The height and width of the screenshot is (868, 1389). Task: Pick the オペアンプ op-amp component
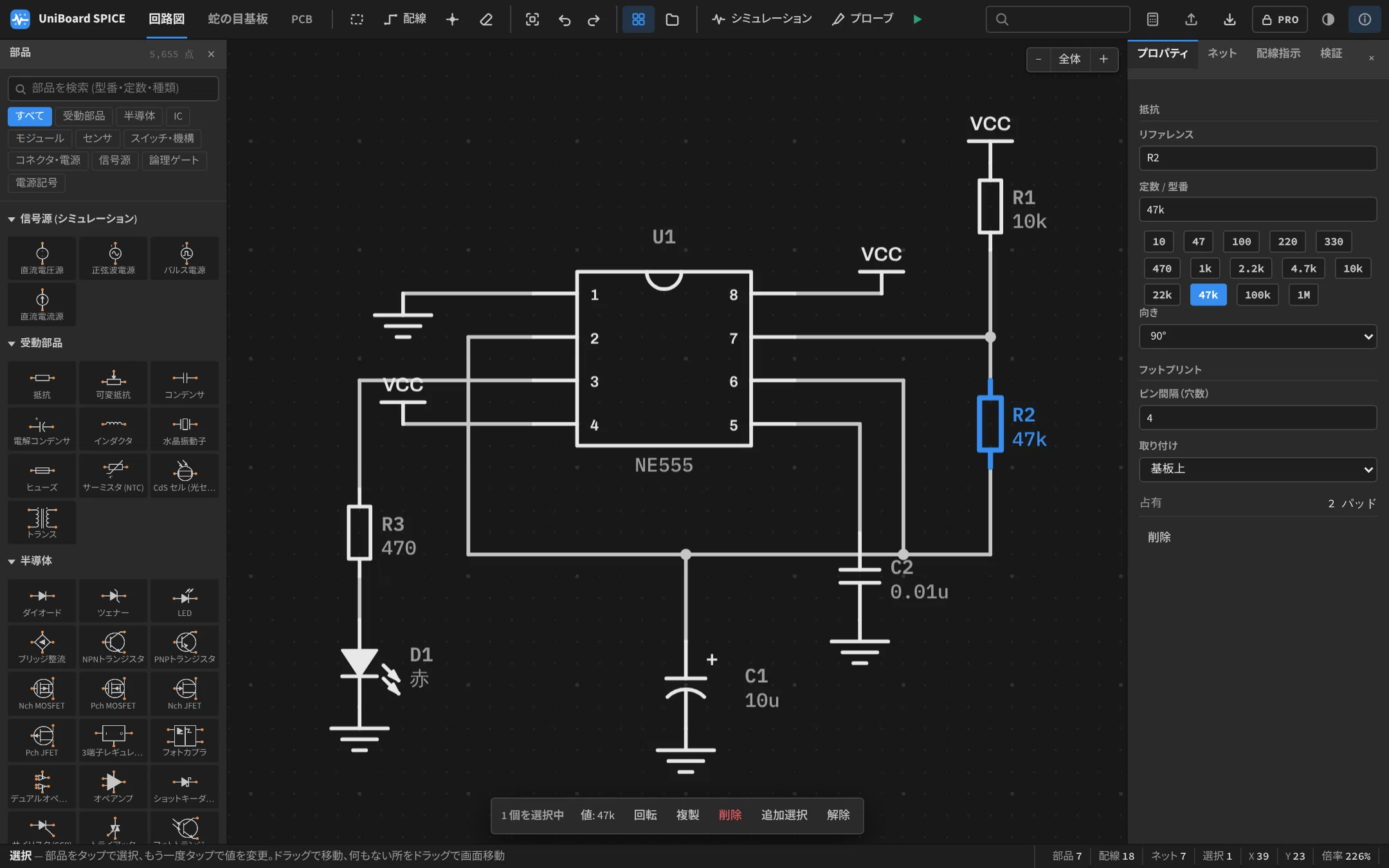113,787
